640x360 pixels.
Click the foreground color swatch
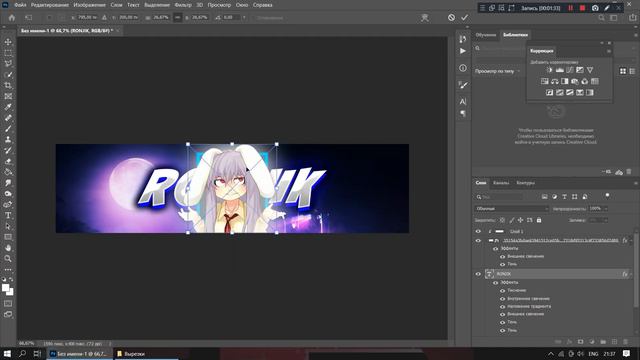click(5, 288)
